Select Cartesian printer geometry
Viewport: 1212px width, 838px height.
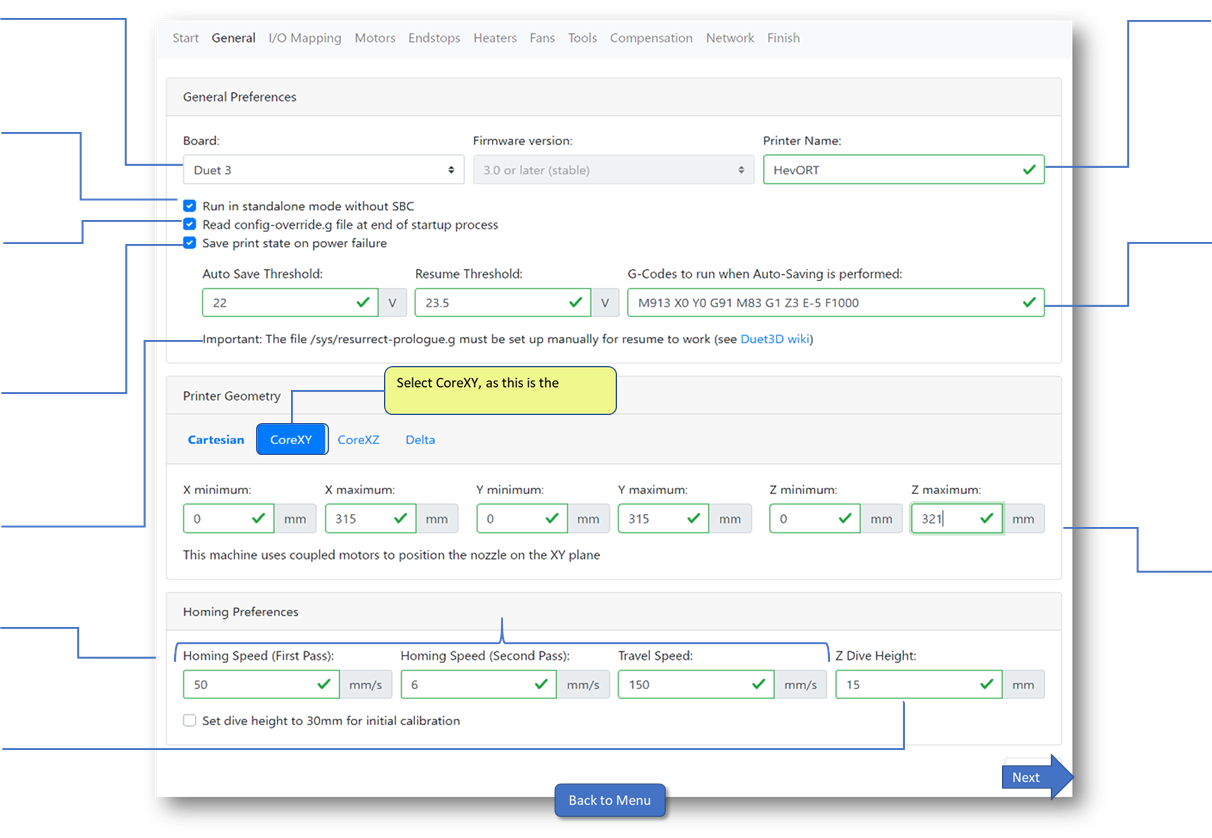[216, 440]
